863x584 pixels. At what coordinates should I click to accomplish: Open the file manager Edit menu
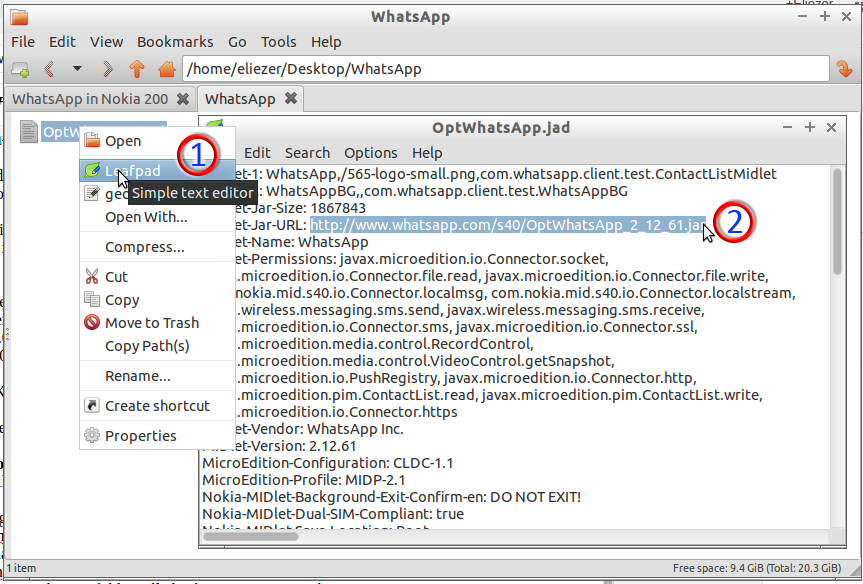(62, 42)
